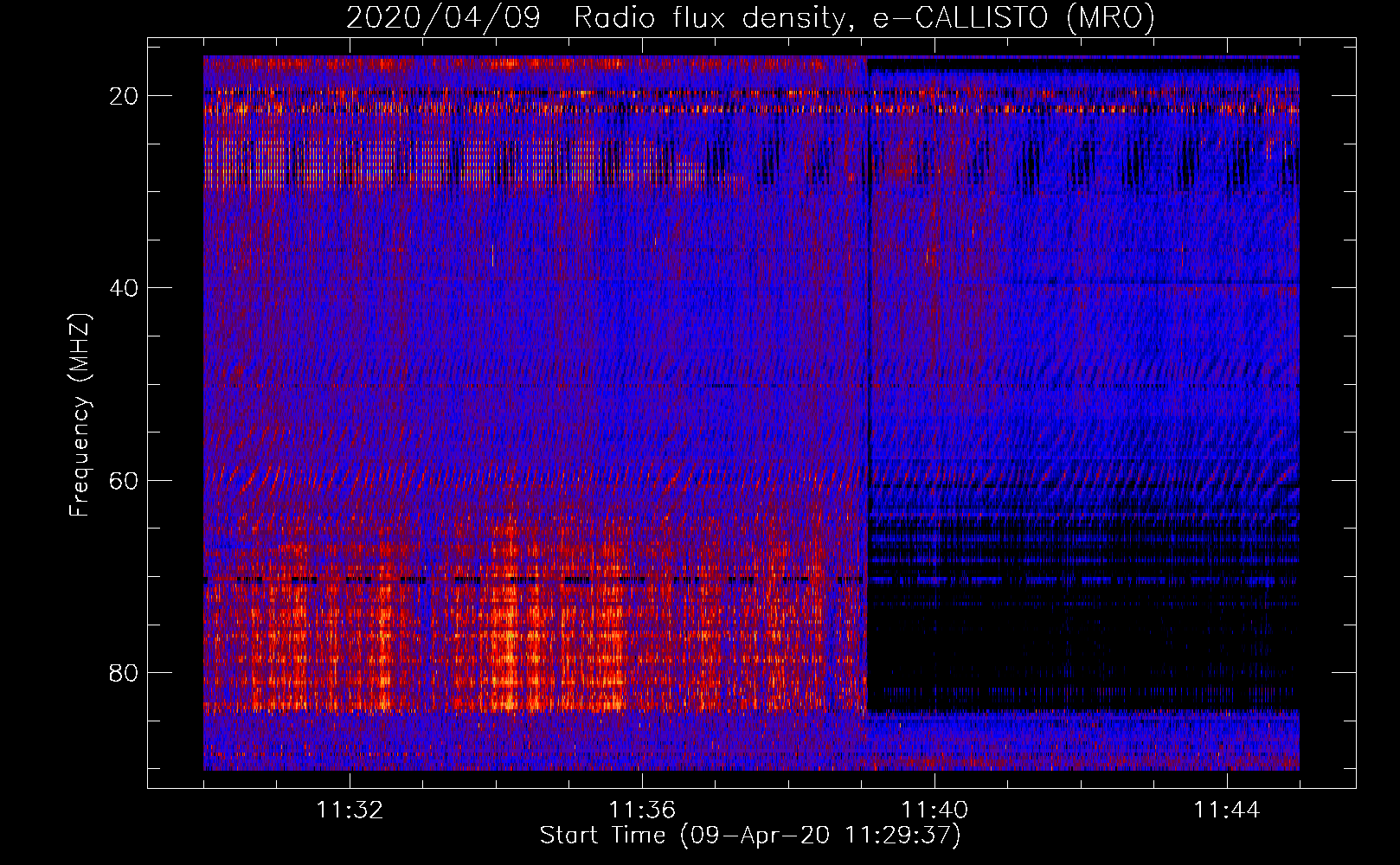The width and height of the screenshot is (1400, 865).
Task: Click the '11:44' time tick label
Action: (1227, 811)
